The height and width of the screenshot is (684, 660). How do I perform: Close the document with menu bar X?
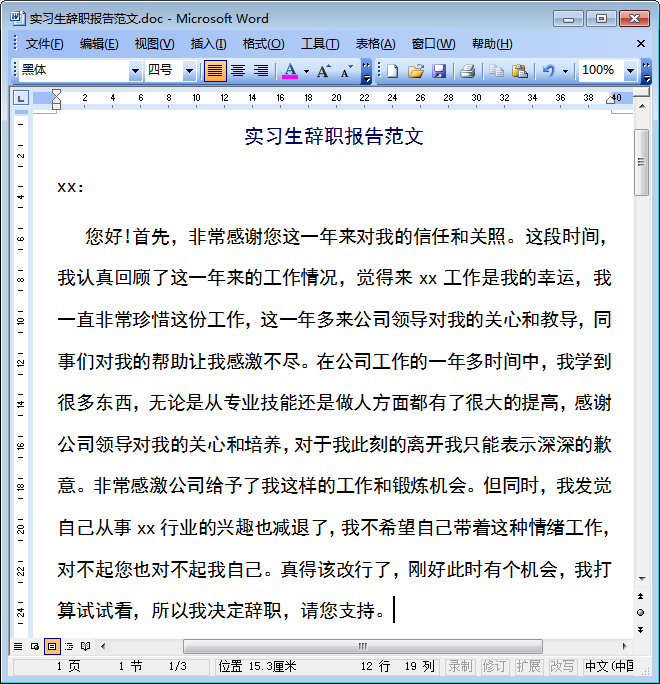[x=640, y=44]
